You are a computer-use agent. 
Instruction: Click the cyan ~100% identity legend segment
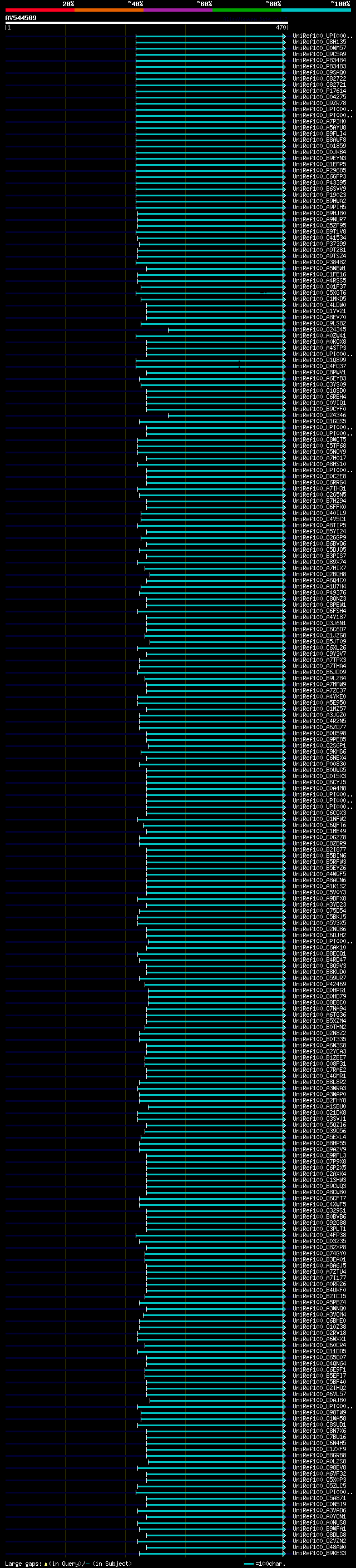[316, 10]
